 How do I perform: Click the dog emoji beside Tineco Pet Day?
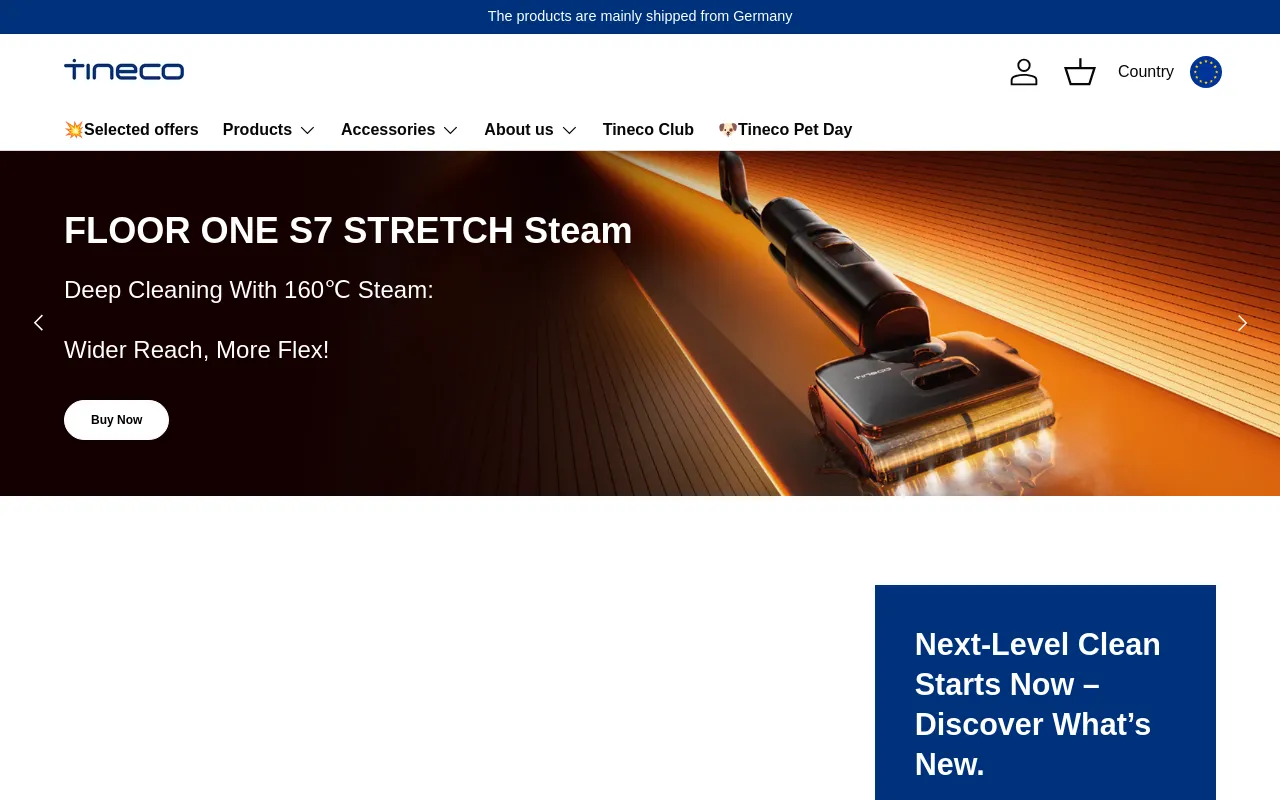click(x=728, y=130)
